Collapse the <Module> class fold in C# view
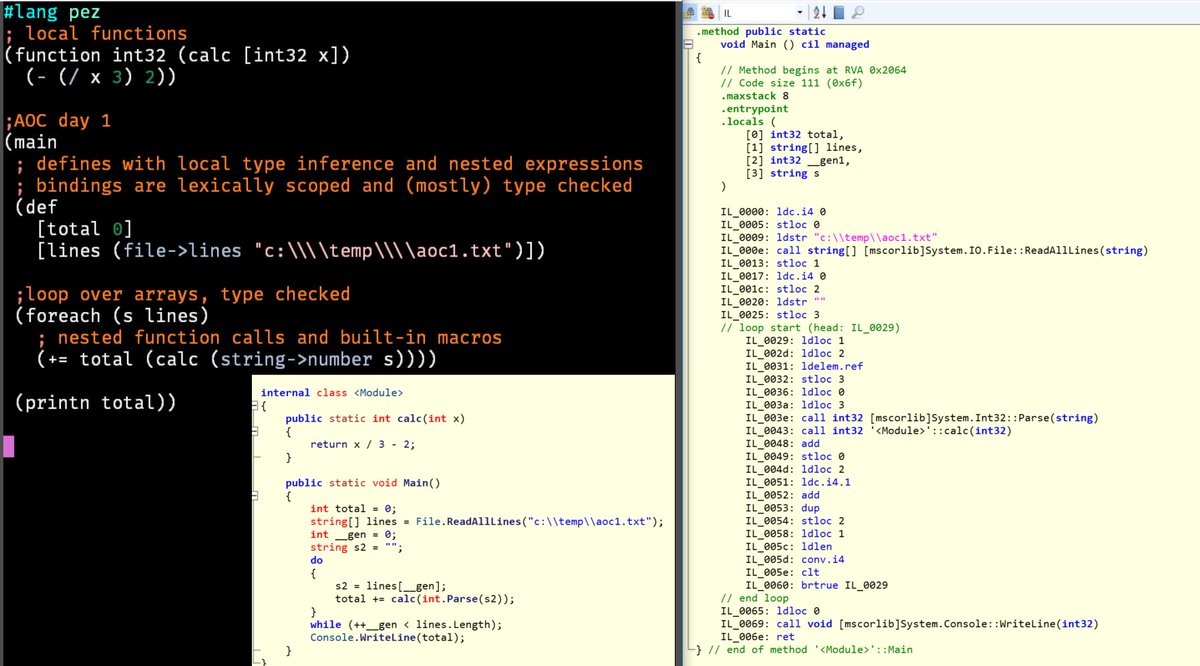 (256, 407)
